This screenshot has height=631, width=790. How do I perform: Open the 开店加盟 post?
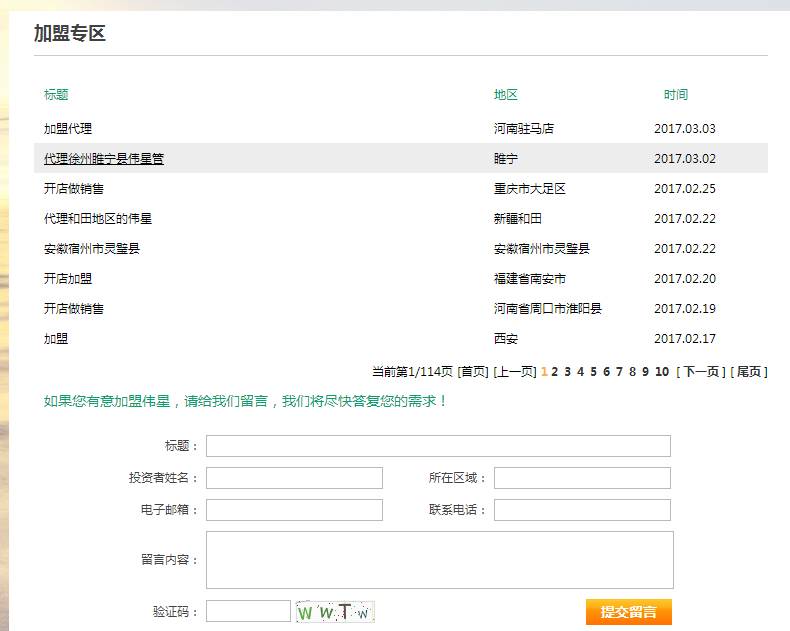(x=68, y=278)
